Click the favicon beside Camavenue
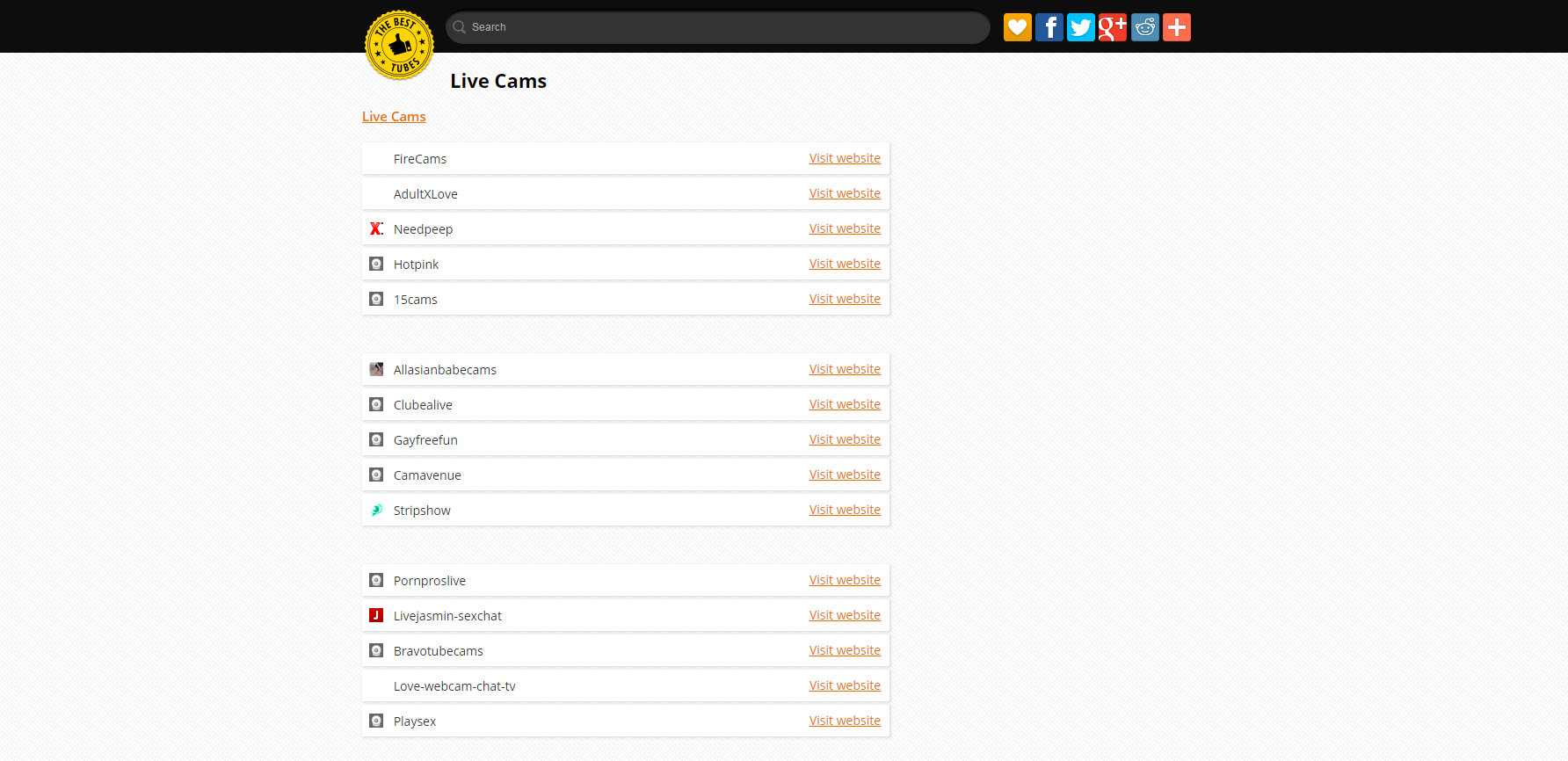Screen dimensions: 1568x761 [376, 475]
